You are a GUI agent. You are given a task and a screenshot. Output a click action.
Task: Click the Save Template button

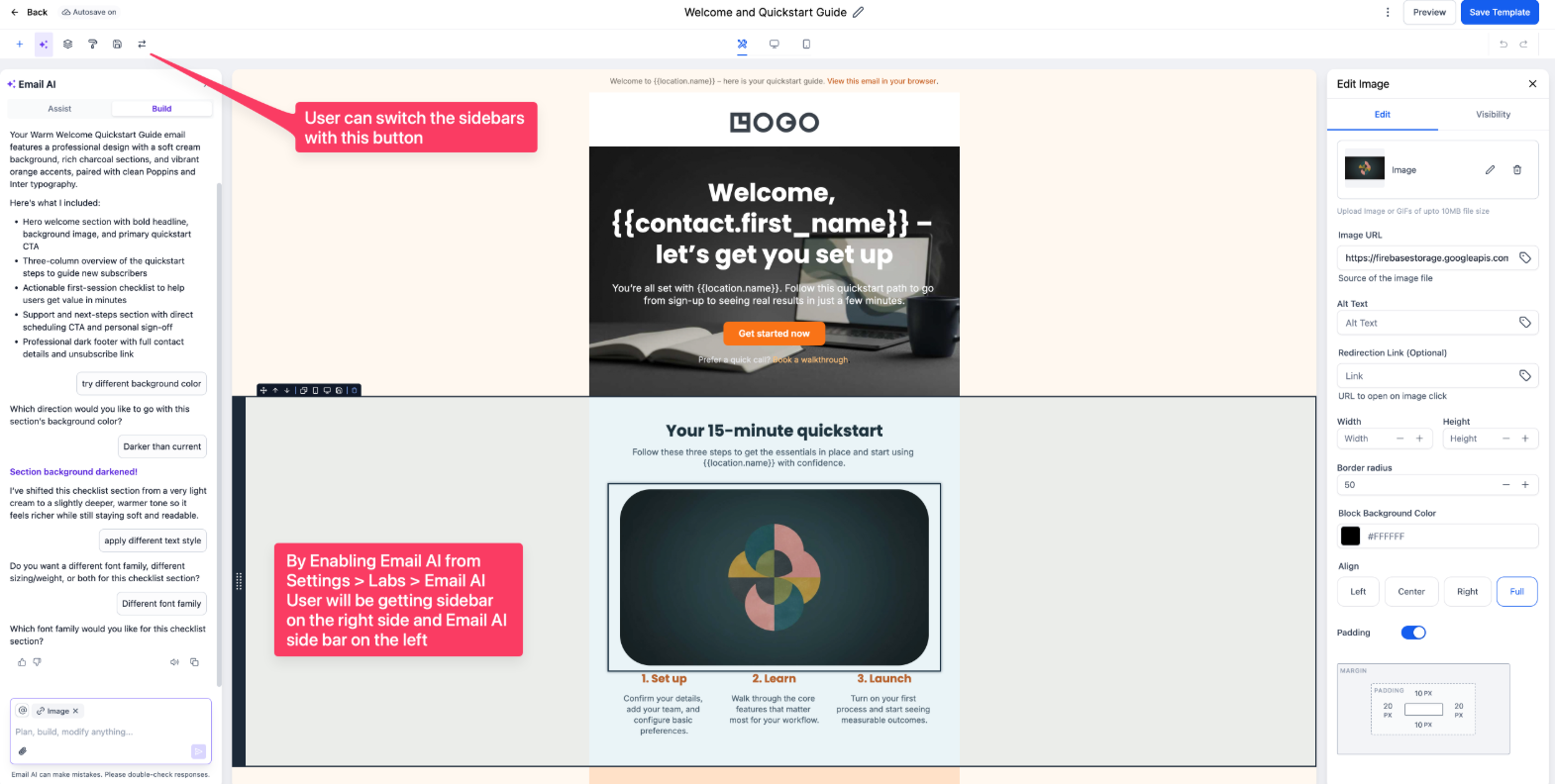point(1499,13)
